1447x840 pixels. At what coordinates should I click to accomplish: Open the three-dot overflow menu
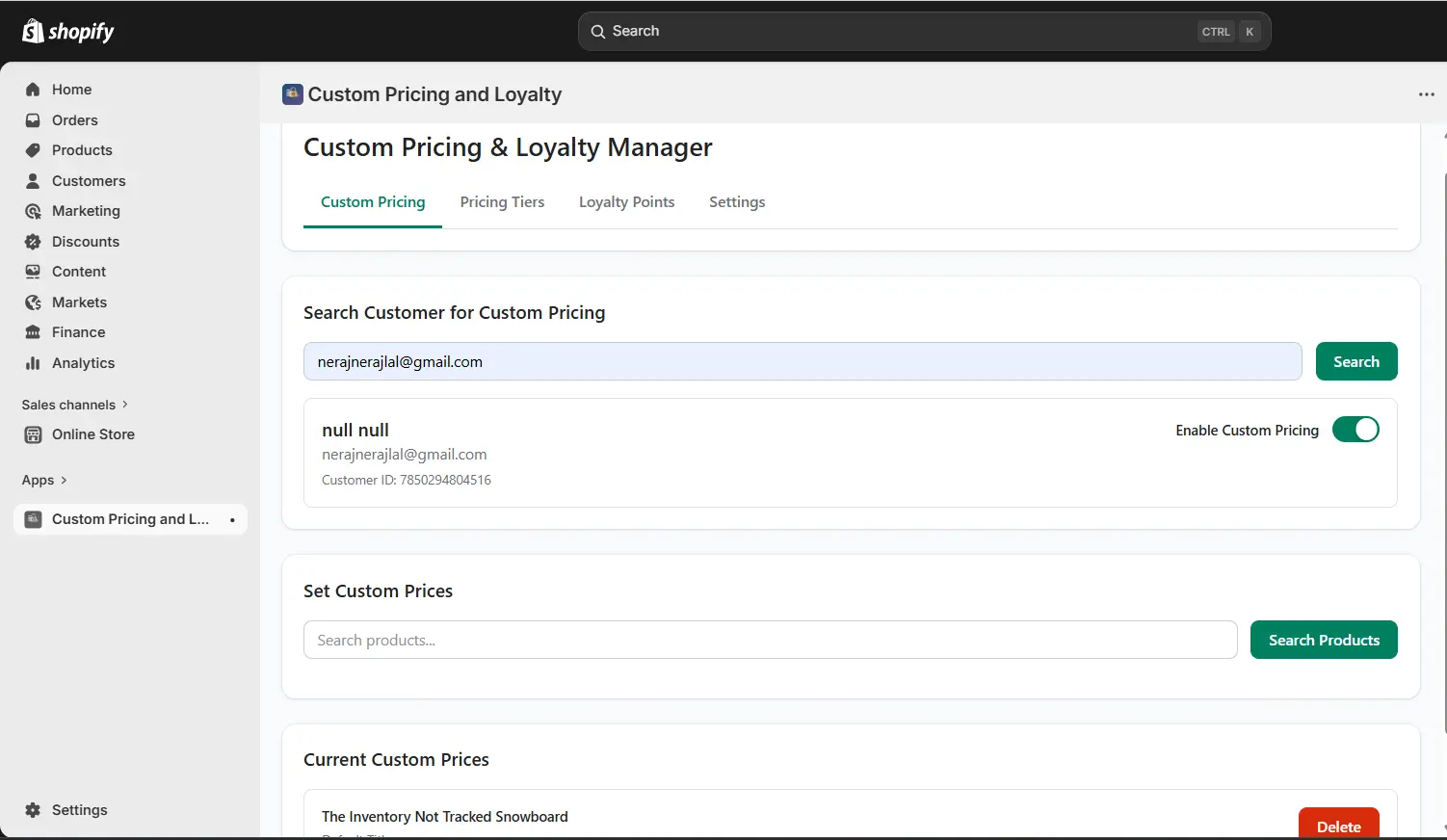[x=1427, y=93]
